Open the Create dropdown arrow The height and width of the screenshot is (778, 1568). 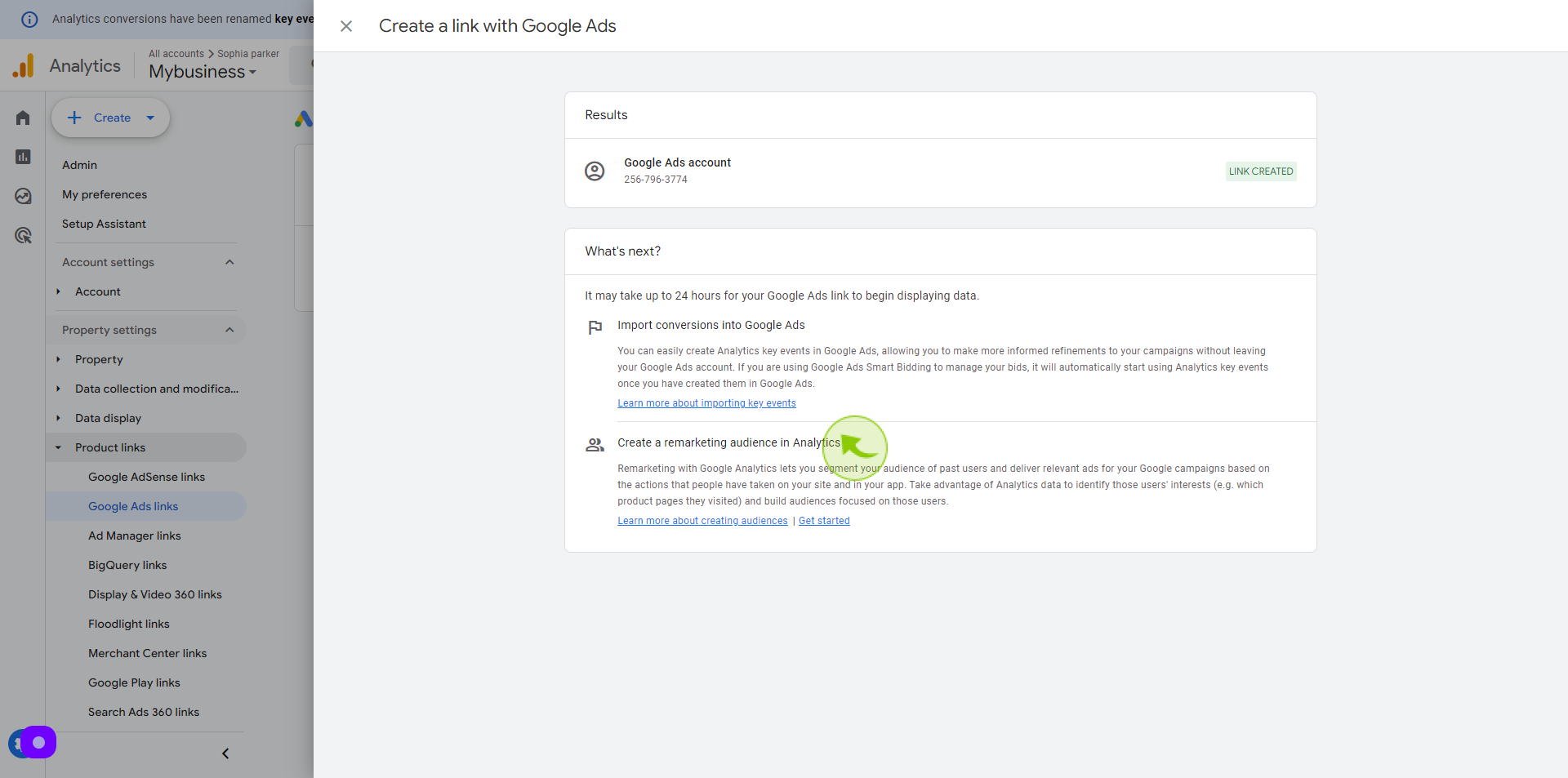pos(150,118)
